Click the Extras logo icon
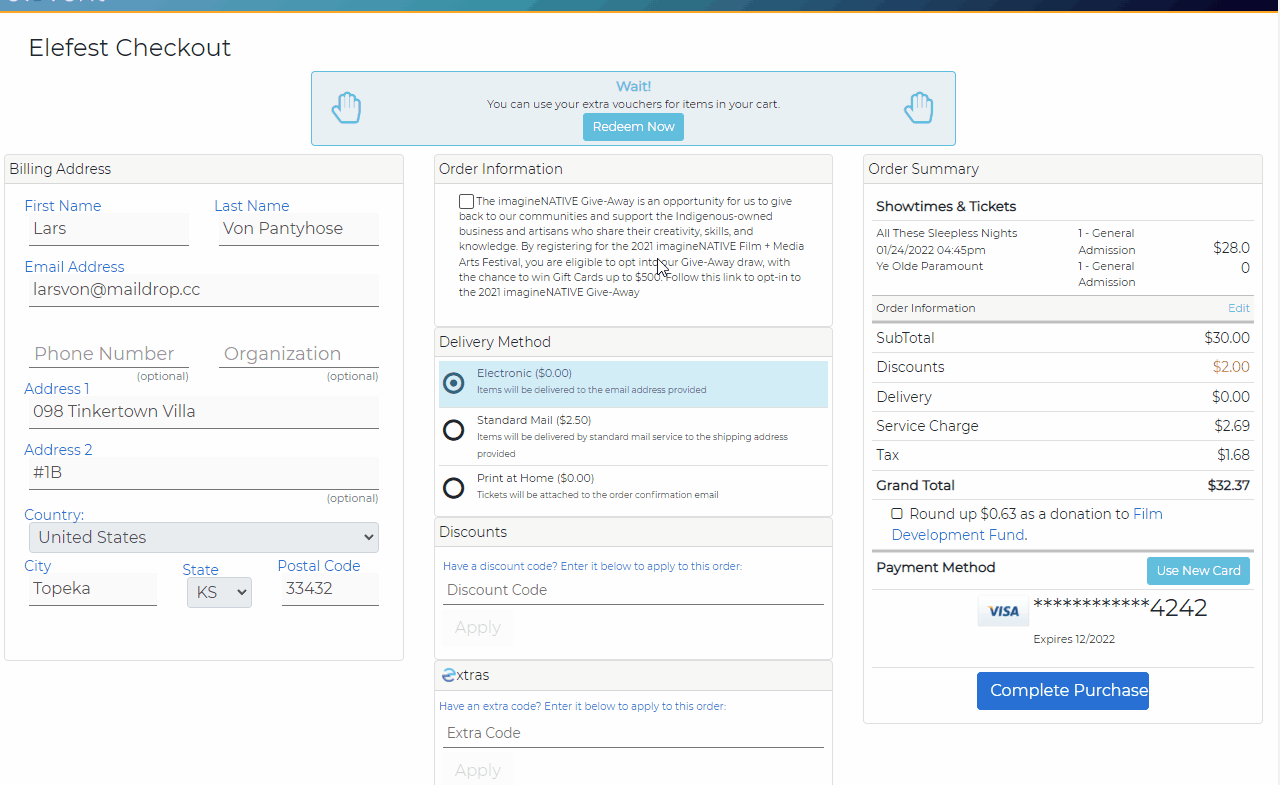1280x785 pixels. click(x=449, y=675)
